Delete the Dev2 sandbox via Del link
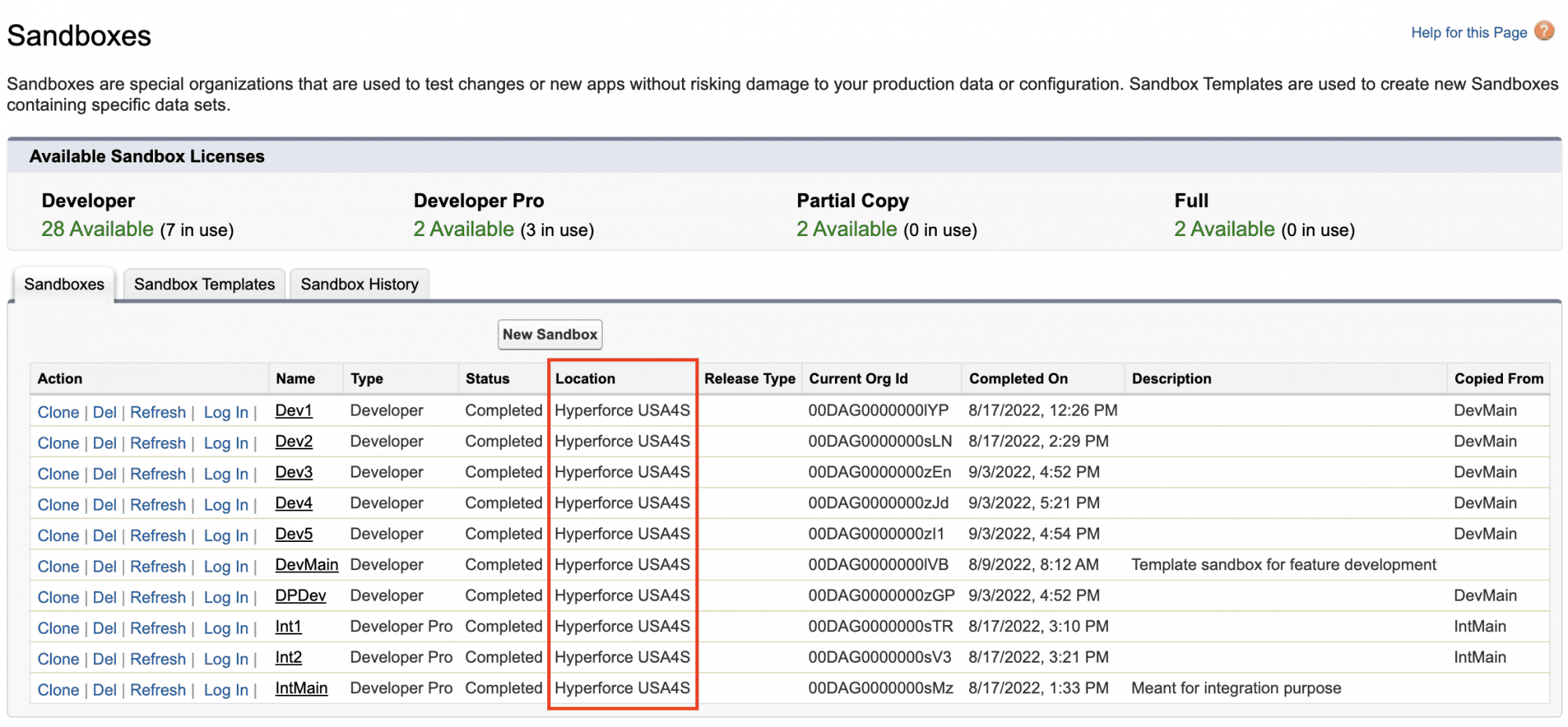 [x=104, y=443]
